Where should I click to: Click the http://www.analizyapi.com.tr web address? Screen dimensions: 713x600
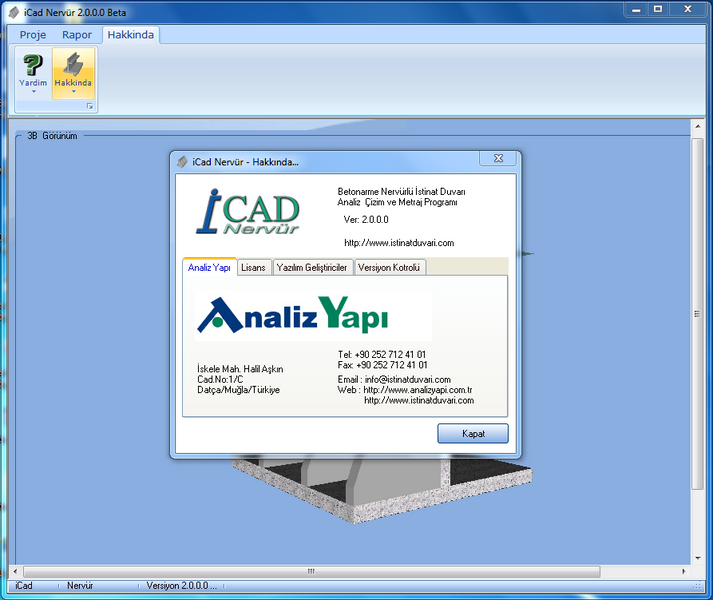point(417,390)
